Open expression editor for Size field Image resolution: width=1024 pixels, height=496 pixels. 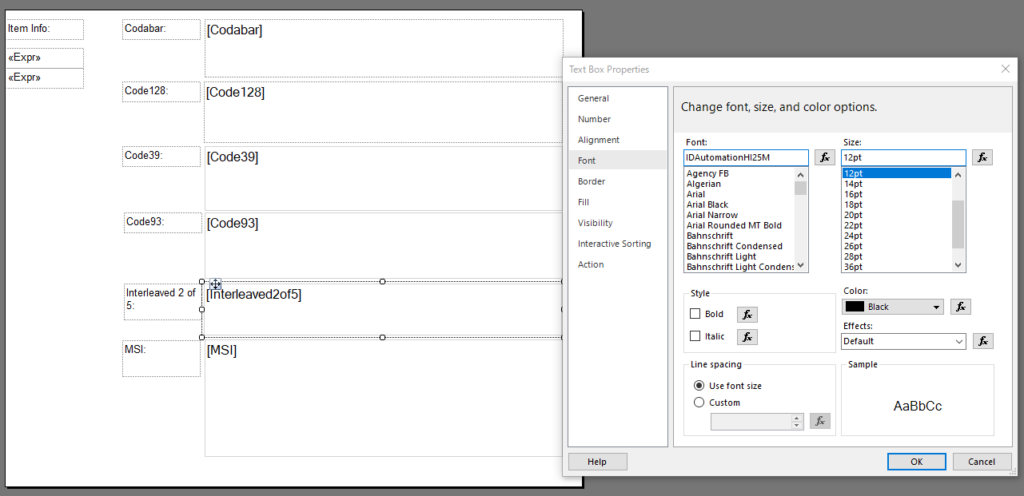pos(982,157)
